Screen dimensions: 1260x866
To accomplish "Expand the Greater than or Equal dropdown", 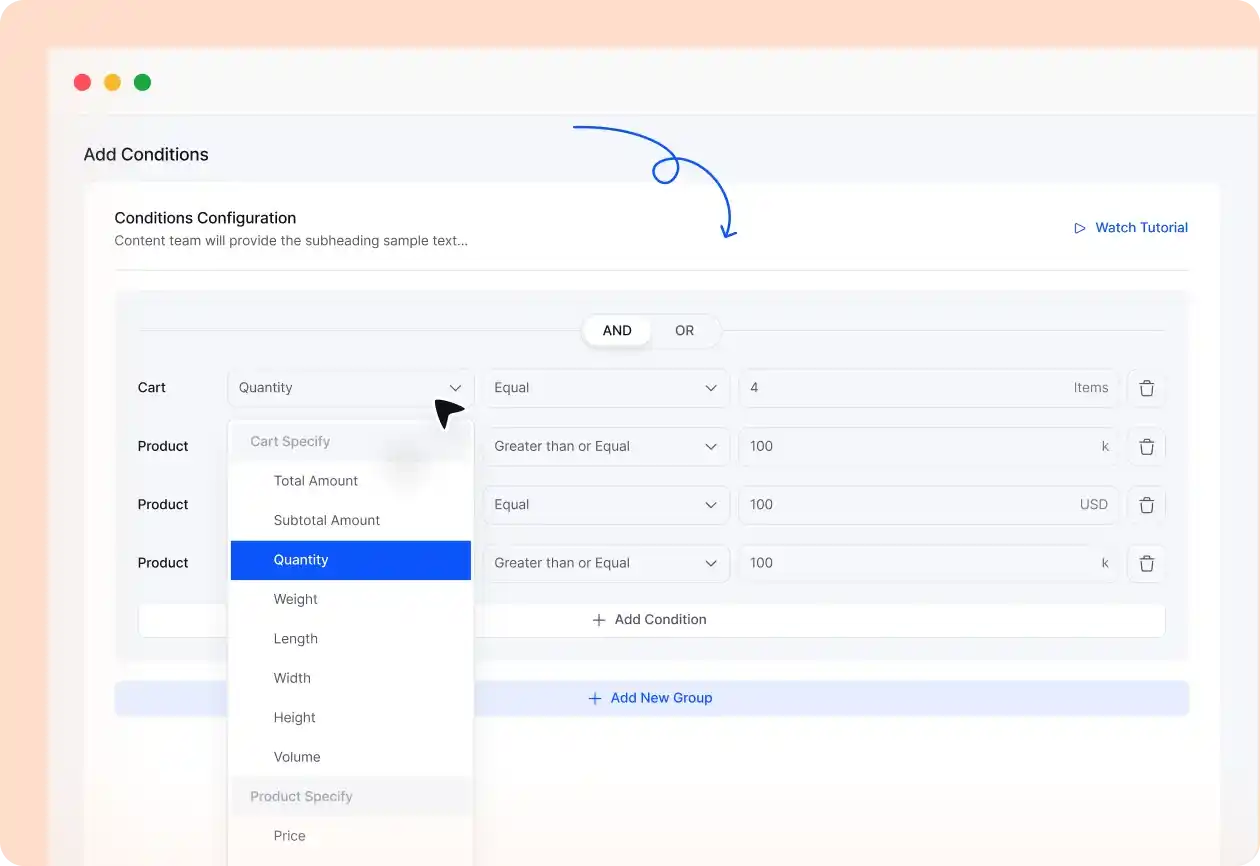I will (x=606, y=446).
